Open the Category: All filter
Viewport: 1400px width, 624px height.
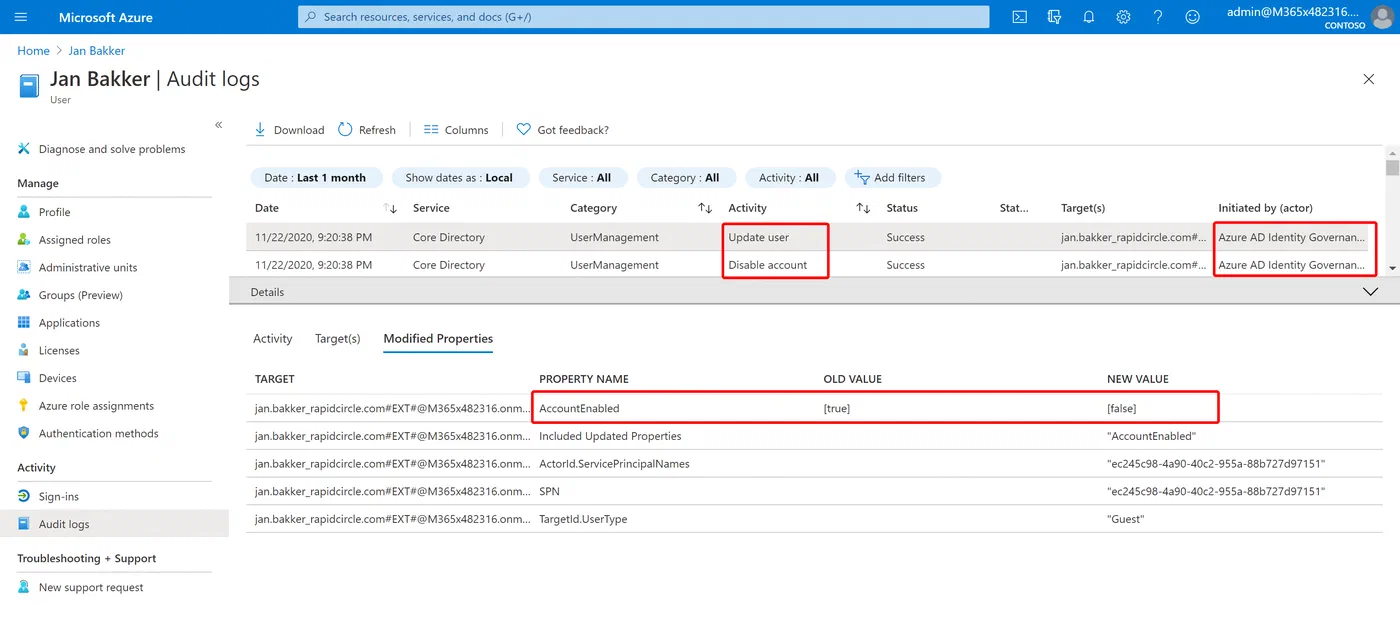click(685, 178)
